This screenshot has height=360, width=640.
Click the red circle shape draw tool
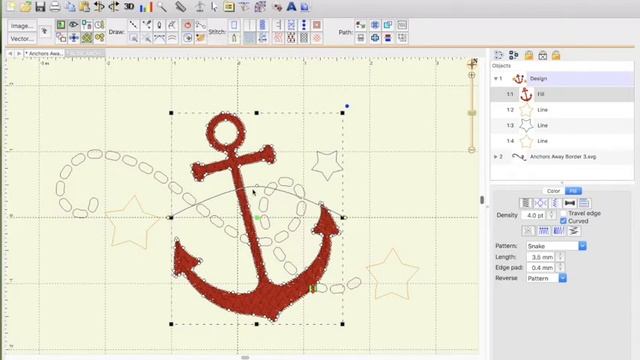click(187, 25)
